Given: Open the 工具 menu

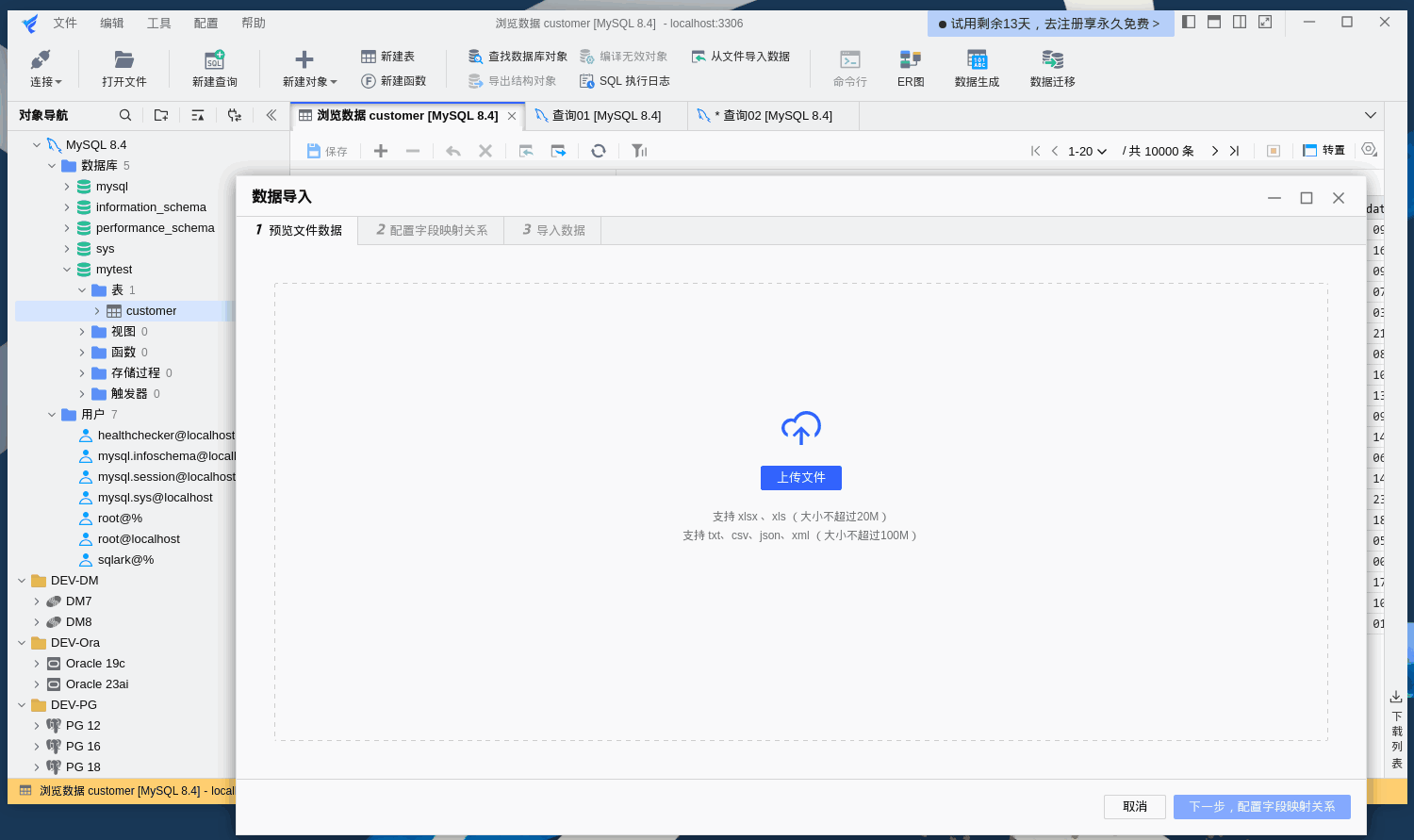Looking at the screenshot, I should click(x=158, y=23).
